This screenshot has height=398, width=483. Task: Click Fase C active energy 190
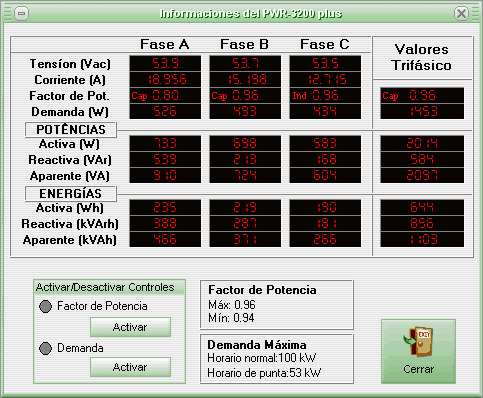pos(325,207)
